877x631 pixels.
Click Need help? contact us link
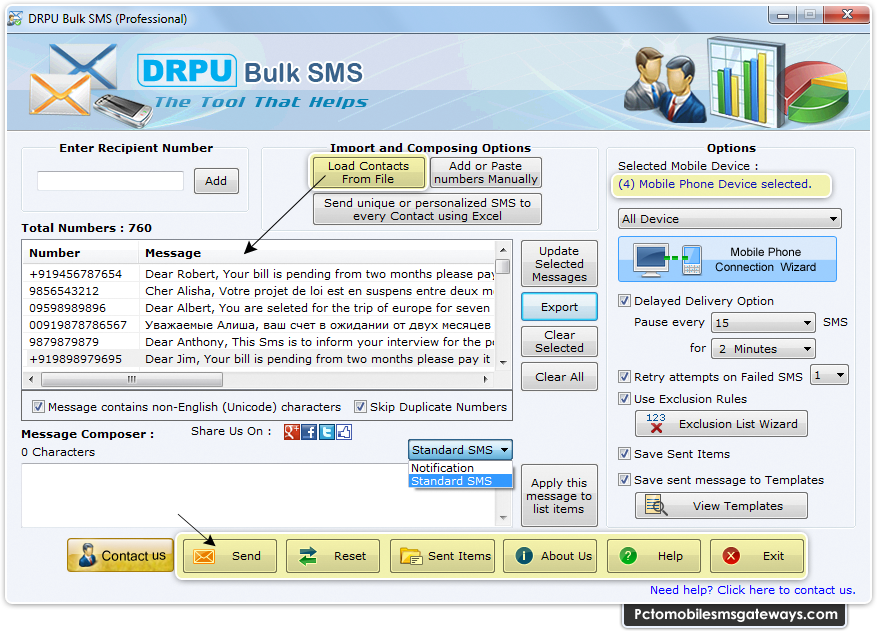click(x=752, y=590)
